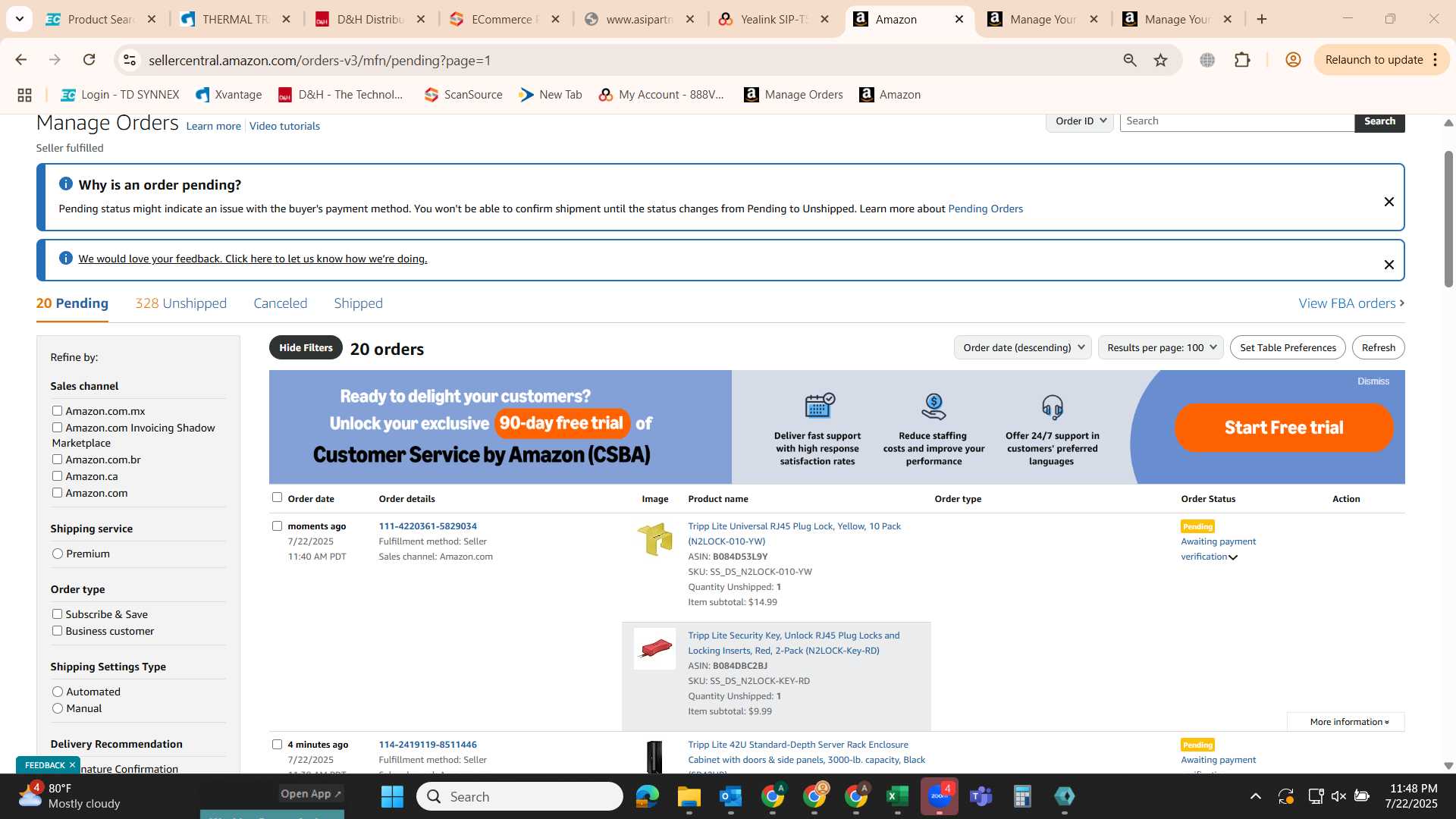Check the Amazon.com sales channel box
Viewport: 1456px width, 819px height.
(57, 493)
